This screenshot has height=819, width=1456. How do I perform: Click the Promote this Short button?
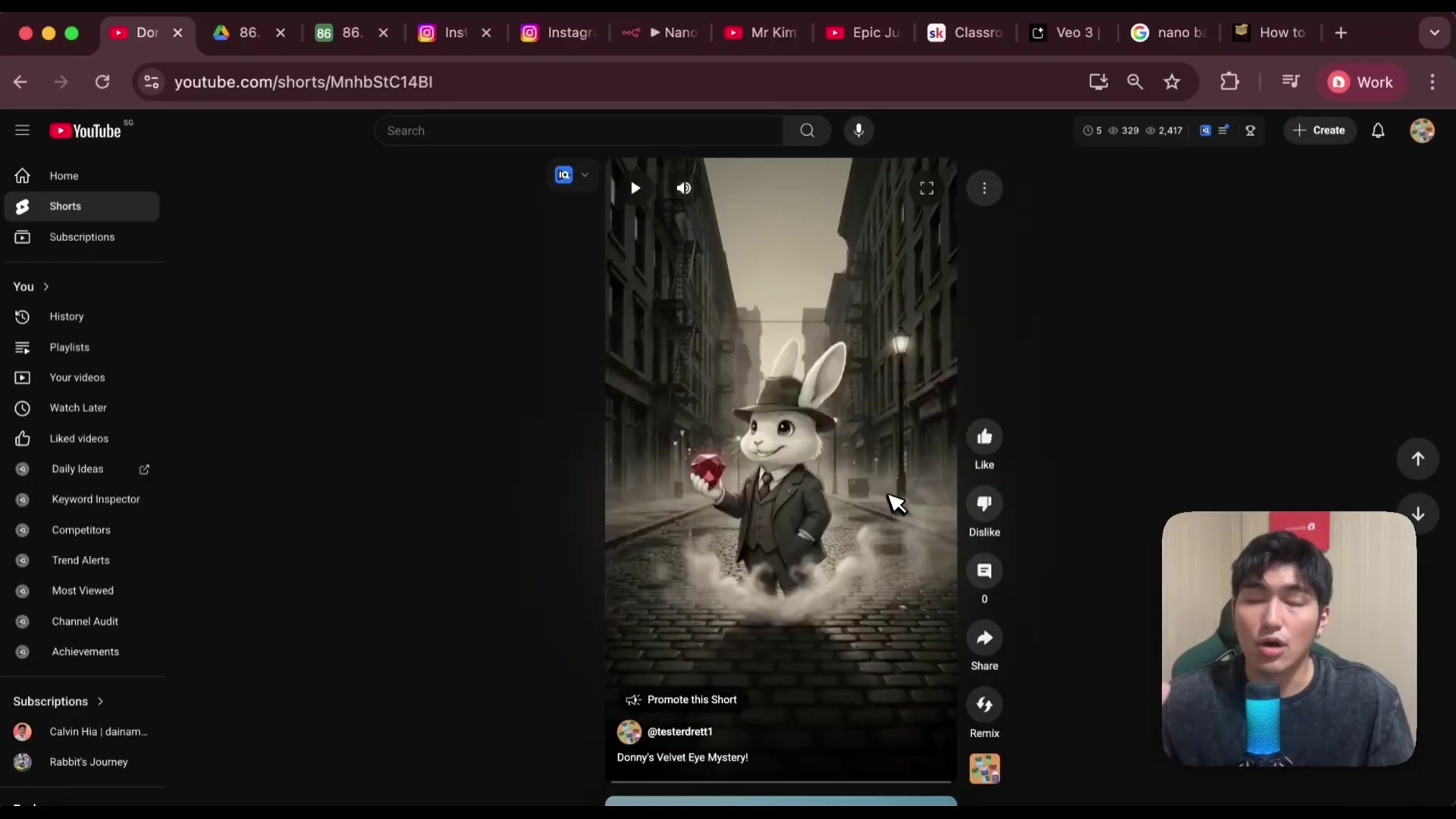pyautogui.click(x=681, y=700)
